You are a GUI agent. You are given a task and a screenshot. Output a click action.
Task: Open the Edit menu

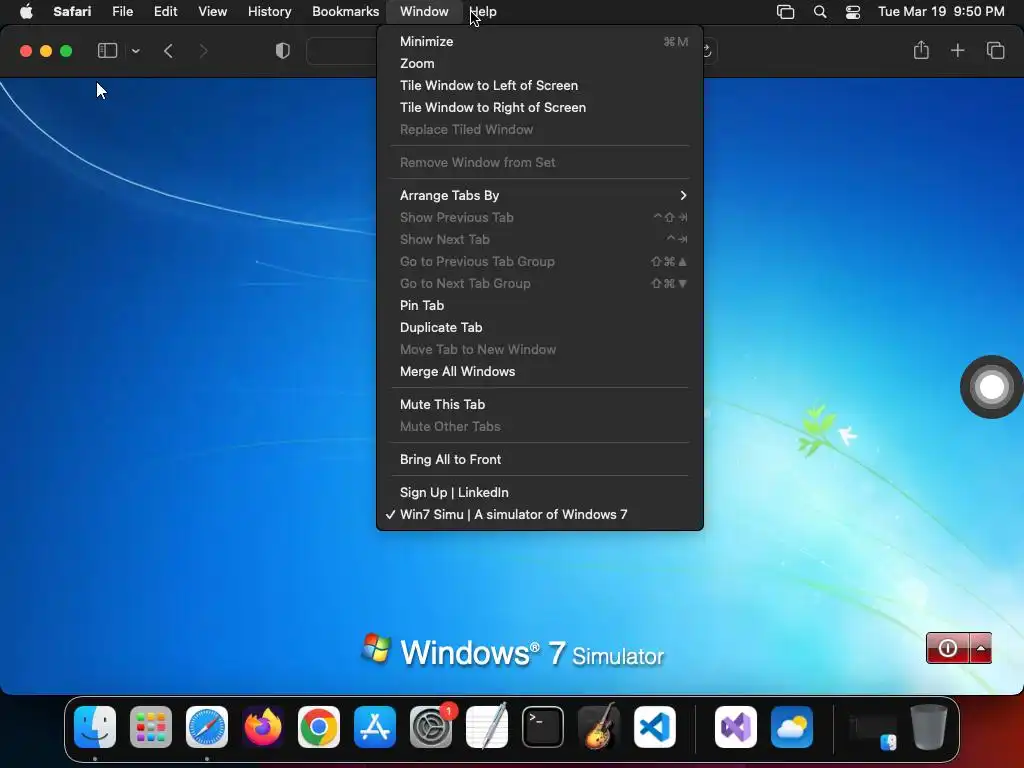coord(165,12)
